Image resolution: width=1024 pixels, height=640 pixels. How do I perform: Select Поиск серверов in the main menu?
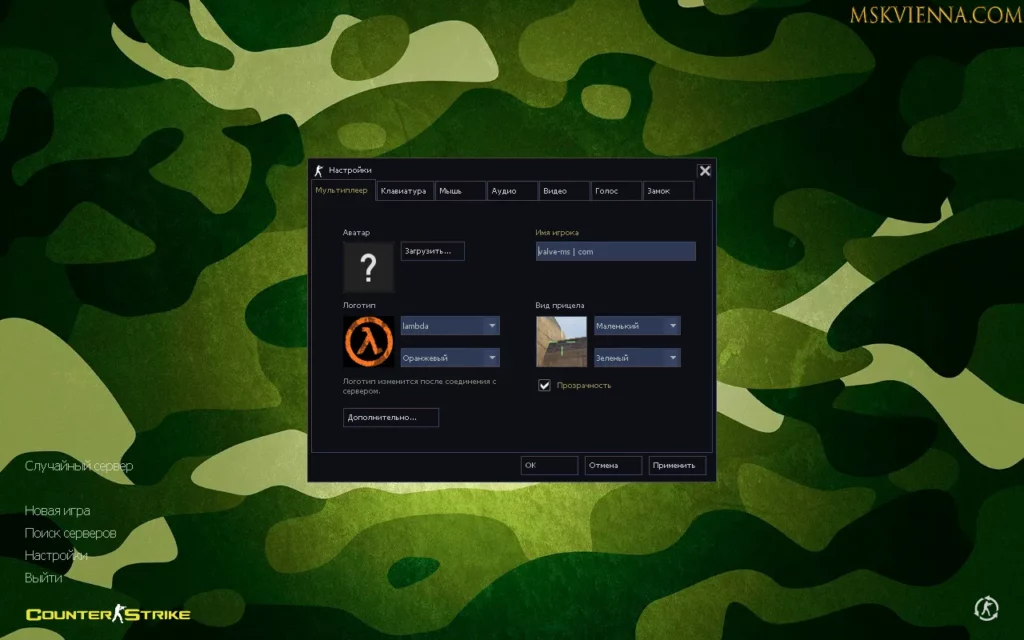tap(70, 533)
